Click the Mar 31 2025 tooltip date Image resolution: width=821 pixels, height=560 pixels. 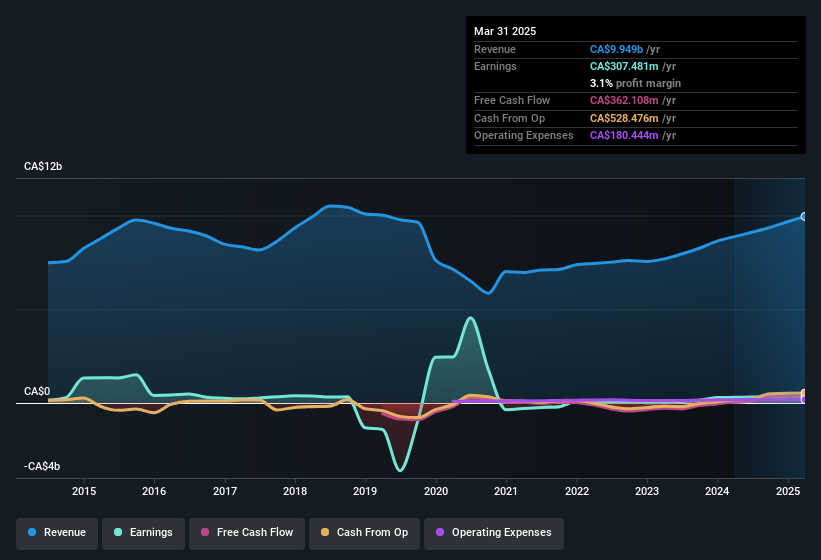point(505,31)
